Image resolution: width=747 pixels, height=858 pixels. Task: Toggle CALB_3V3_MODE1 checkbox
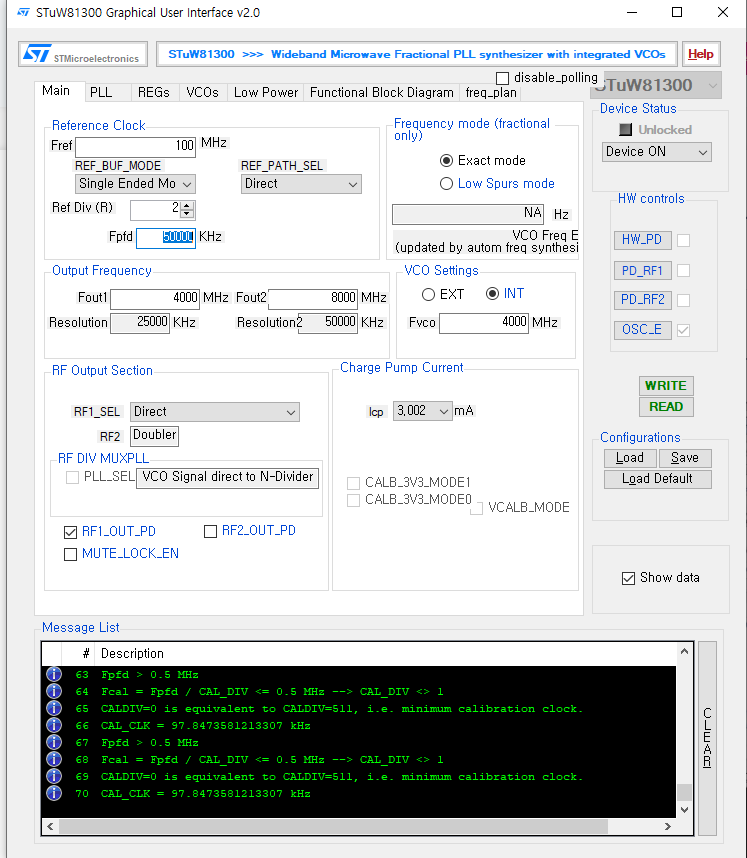(354, 483)
